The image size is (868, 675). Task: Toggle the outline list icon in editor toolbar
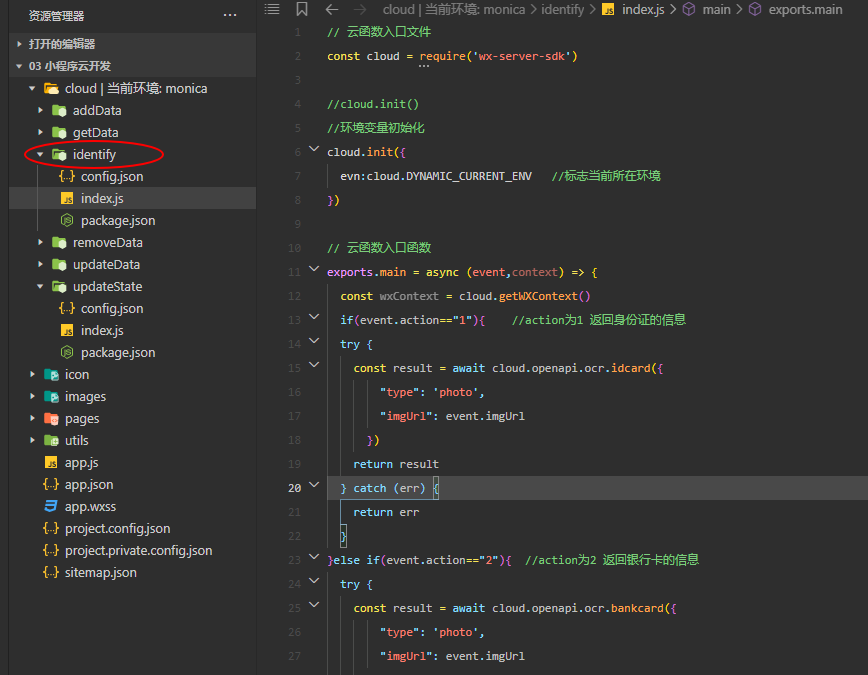tap(272, 9)
